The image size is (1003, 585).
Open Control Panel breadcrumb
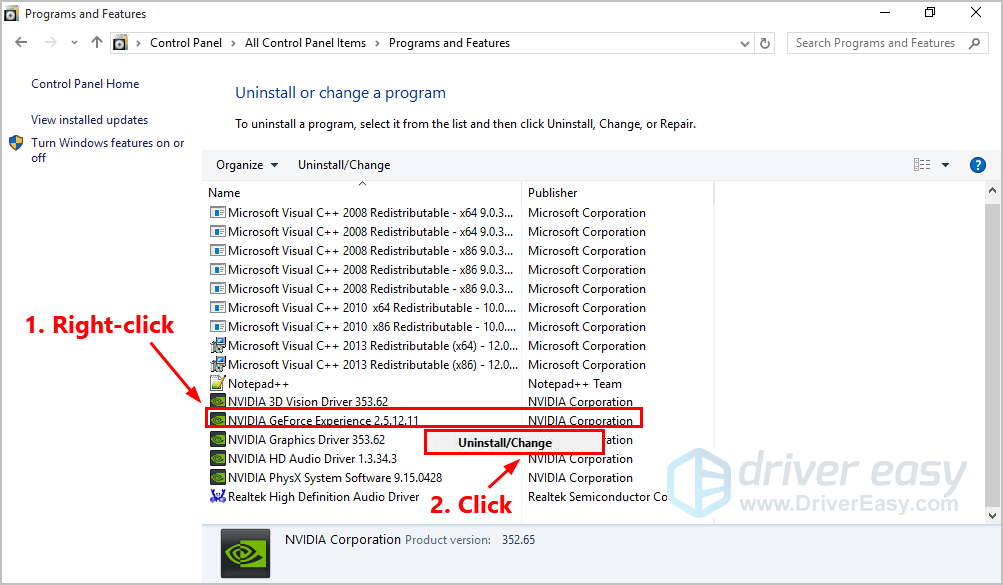186,43
